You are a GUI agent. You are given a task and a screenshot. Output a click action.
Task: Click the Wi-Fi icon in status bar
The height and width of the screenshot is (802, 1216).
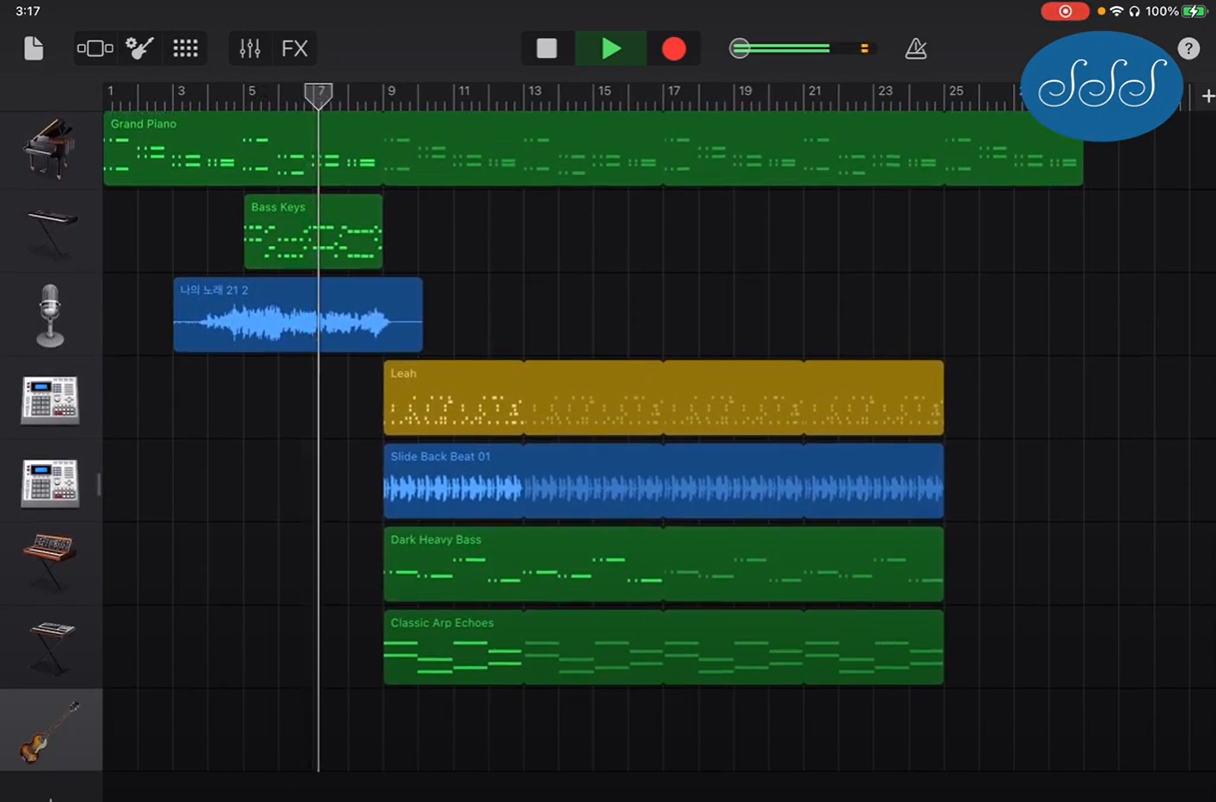pyautogui.click(x=1116, y=11)
